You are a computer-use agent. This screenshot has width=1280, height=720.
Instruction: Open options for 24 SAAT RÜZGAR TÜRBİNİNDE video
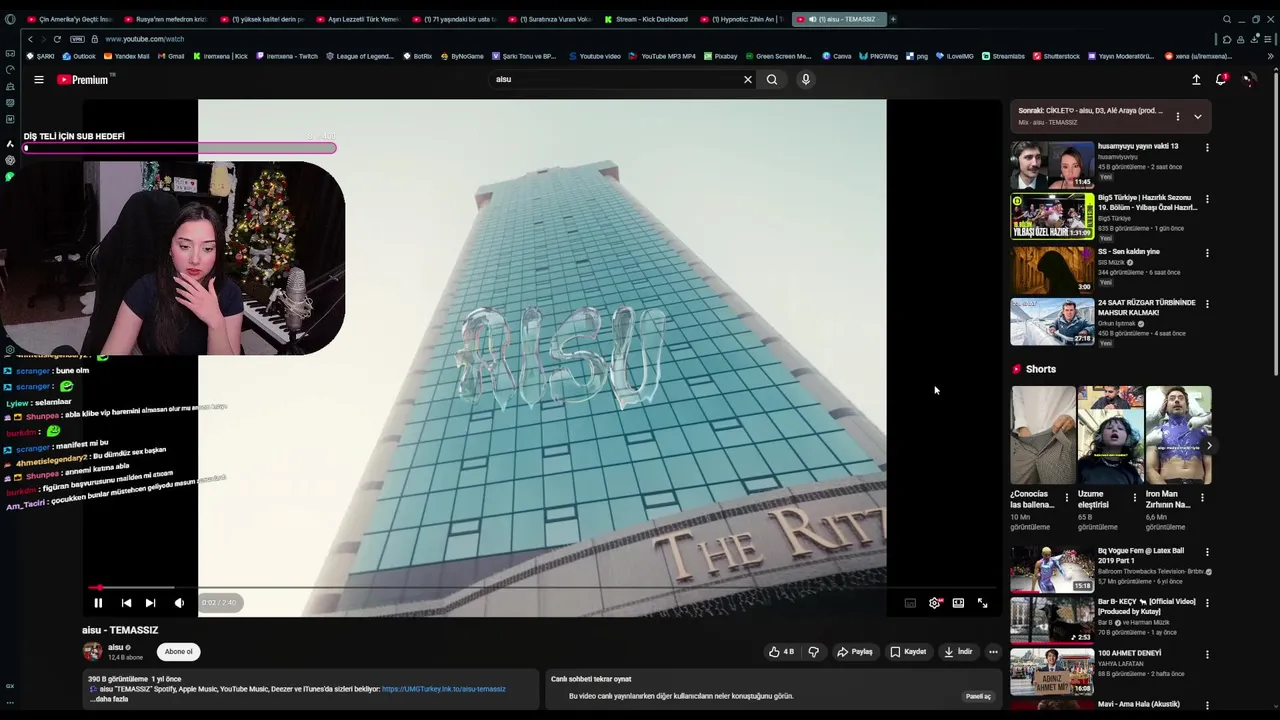click(x=1207, y=304)
